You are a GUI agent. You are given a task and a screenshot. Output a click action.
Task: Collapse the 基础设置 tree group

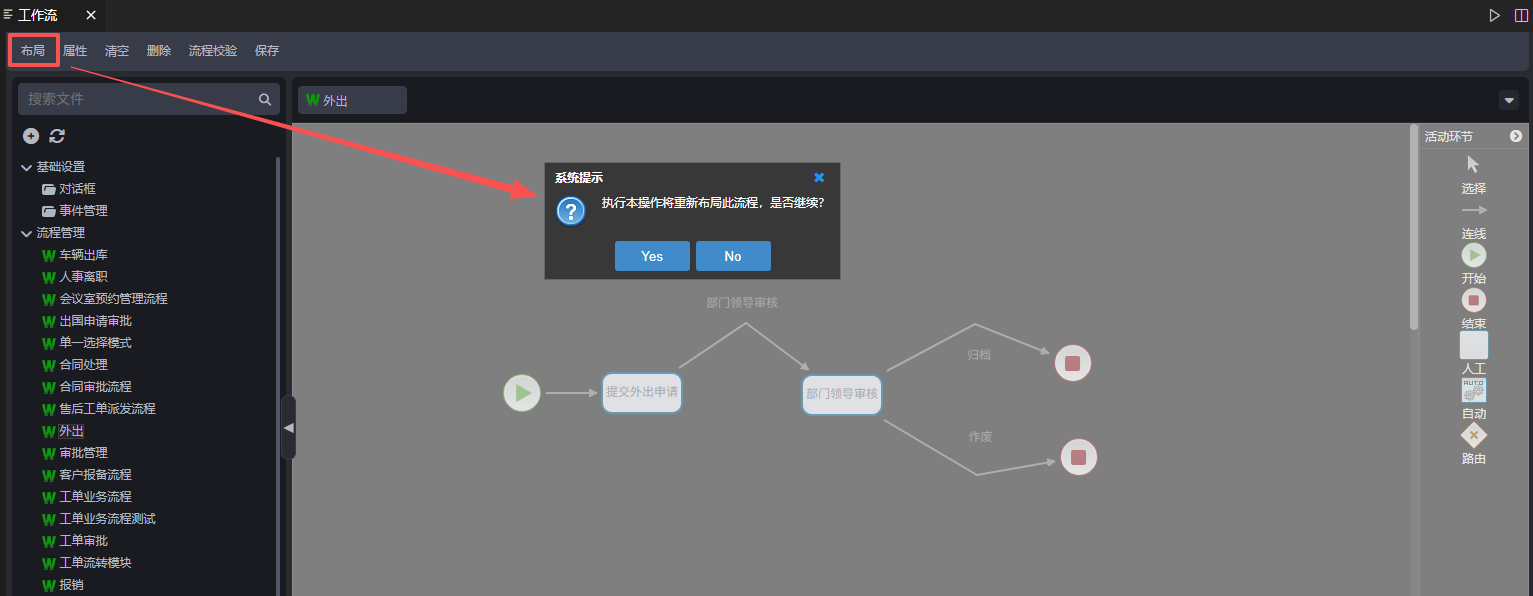point(27,167)
